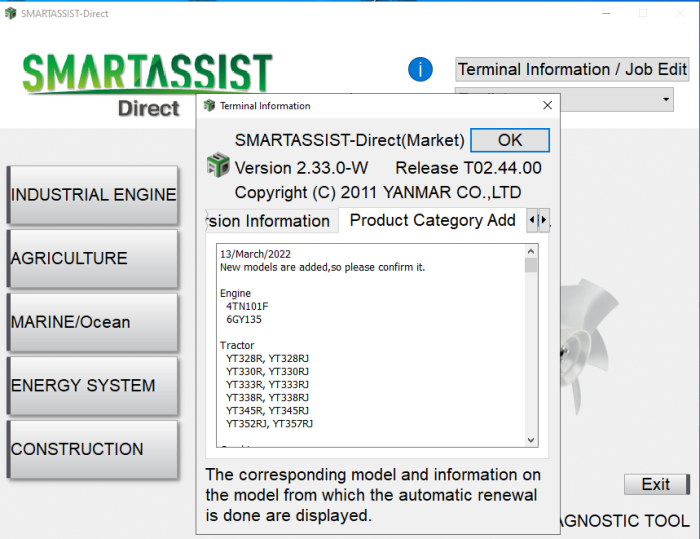The height and width of the screenshot is (539, 700).
Task: Close the Terminal Information dialog
Action: click(547, 105)
